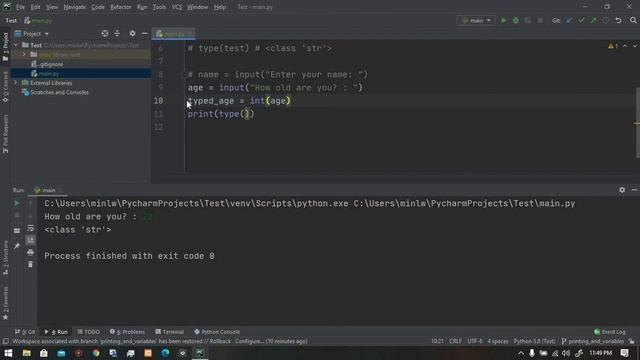Click the lock read-only toggle in status bar
The width and height of the screenshot is (640, 360).
tap(631, 341)
